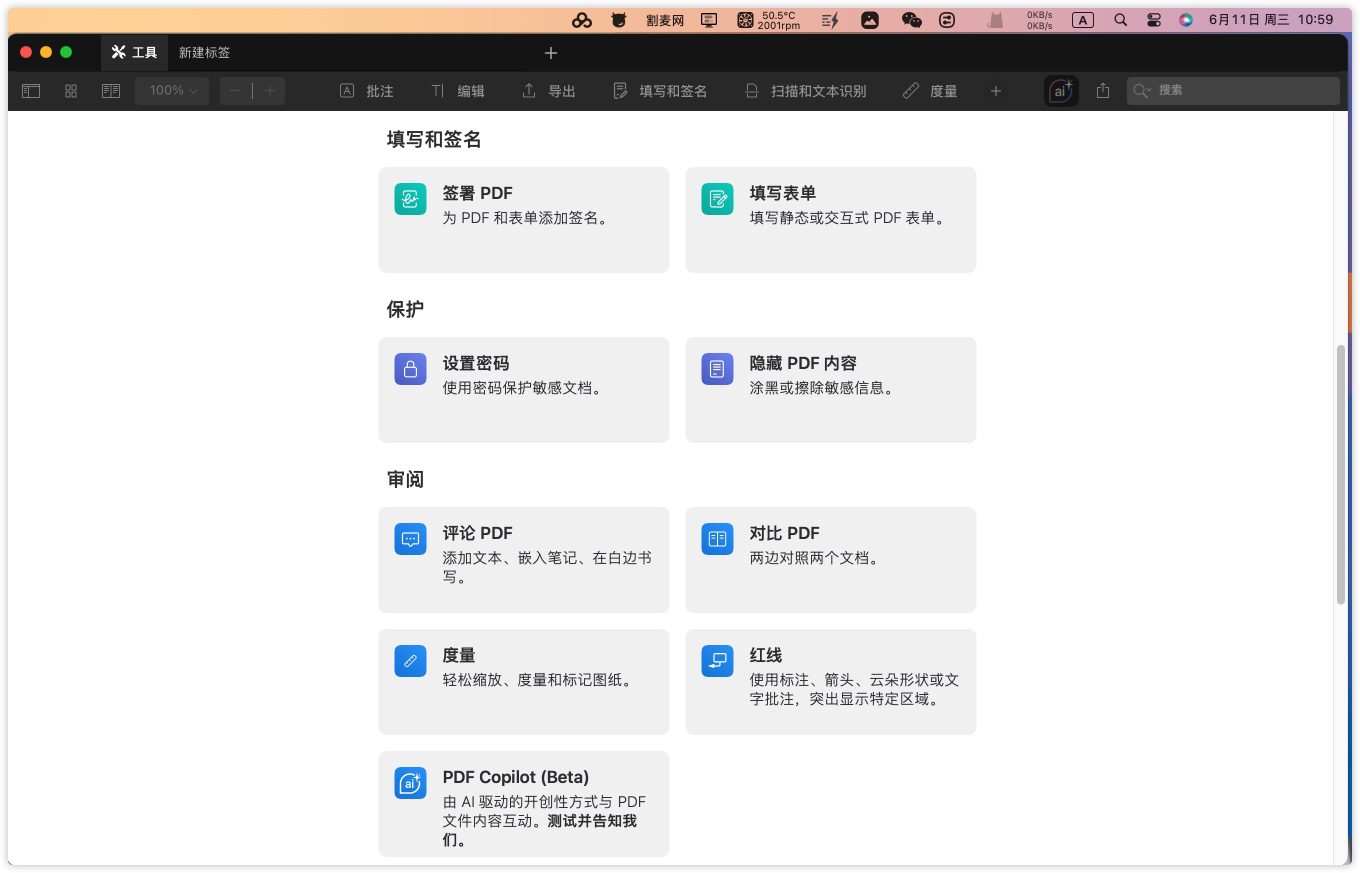Click the zoom in plus button
Screen dimensions: 1360x873
[x=269, y=91]
